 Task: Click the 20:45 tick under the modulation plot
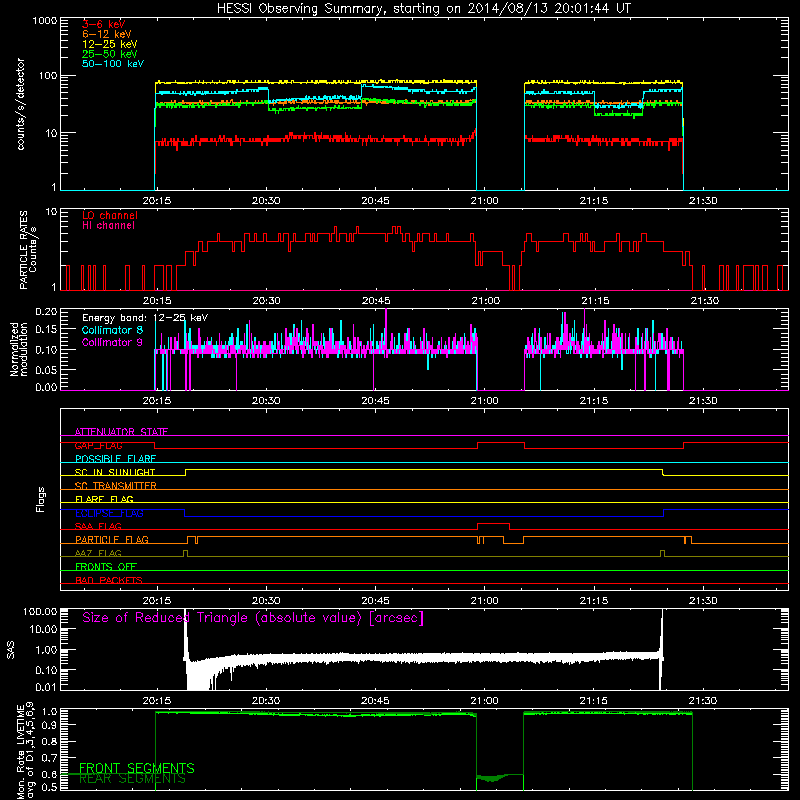pos(376,401)
